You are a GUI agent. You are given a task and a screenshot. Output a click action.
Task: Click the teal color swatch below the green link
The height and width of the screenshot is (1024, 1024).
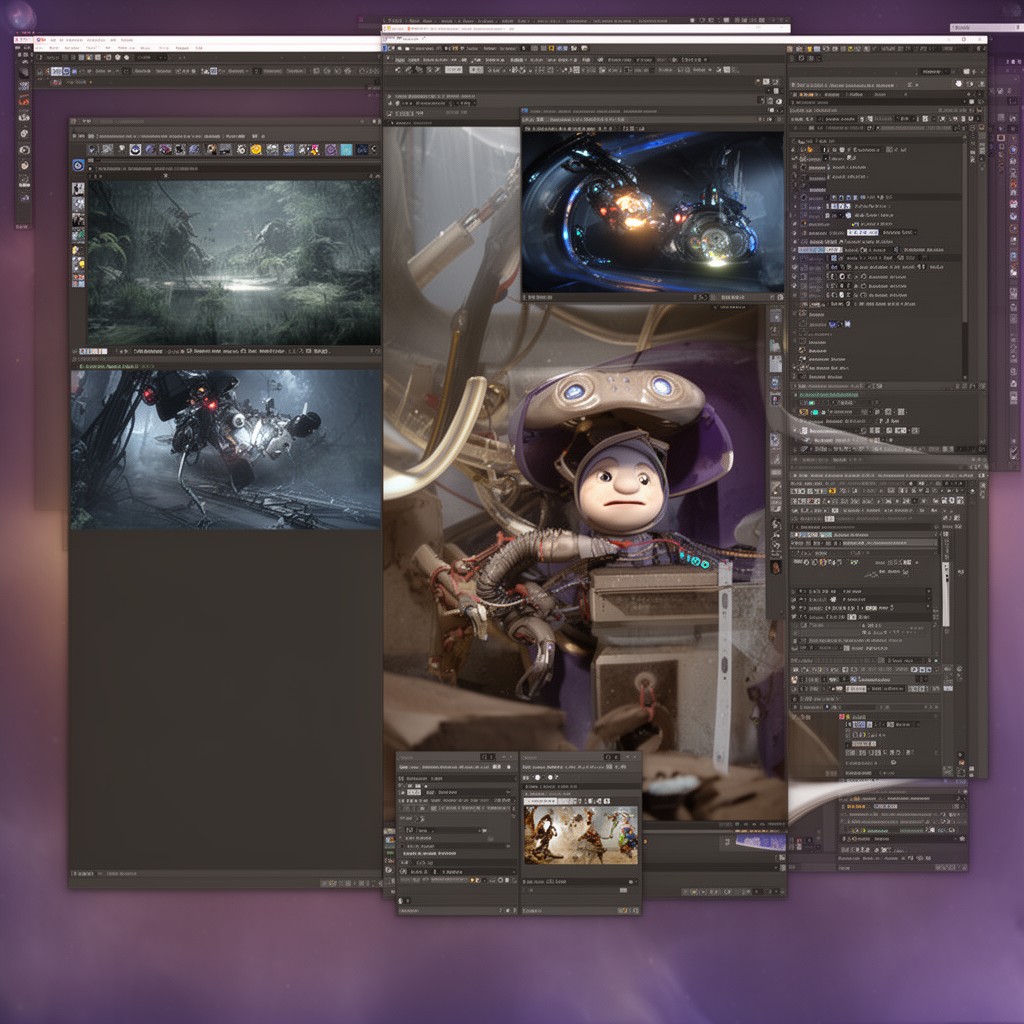click(814, 412)
